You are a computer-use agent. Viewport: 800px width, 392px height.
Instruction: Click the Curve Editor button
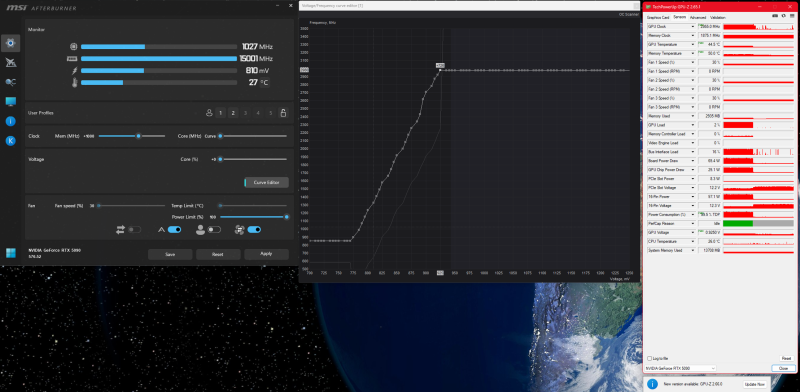(x=266, y=182)
